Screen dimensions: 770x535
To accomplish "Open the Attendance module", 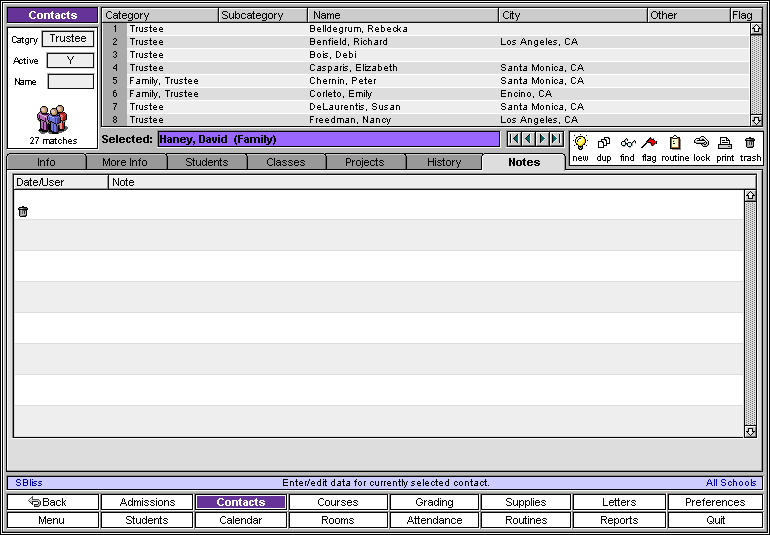I will [x=434, y=520].
